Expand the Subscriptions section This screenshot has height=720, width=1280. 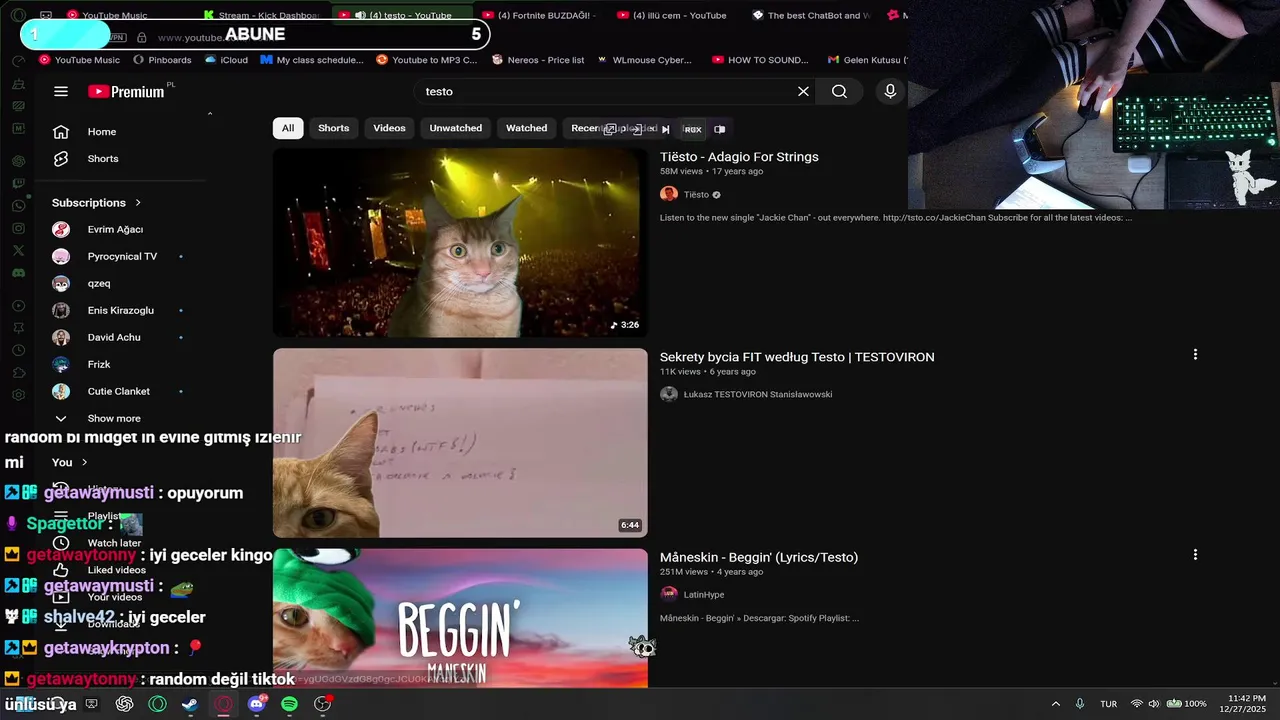tap(97, 202)
